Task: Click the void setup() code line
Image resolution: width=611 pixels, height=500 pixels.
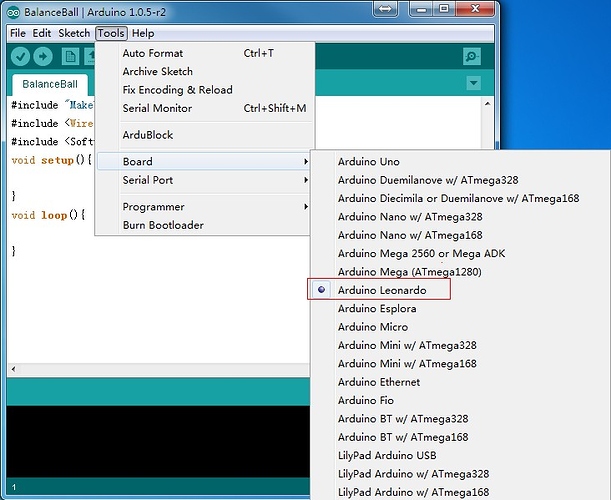Action: coord(51,160)
